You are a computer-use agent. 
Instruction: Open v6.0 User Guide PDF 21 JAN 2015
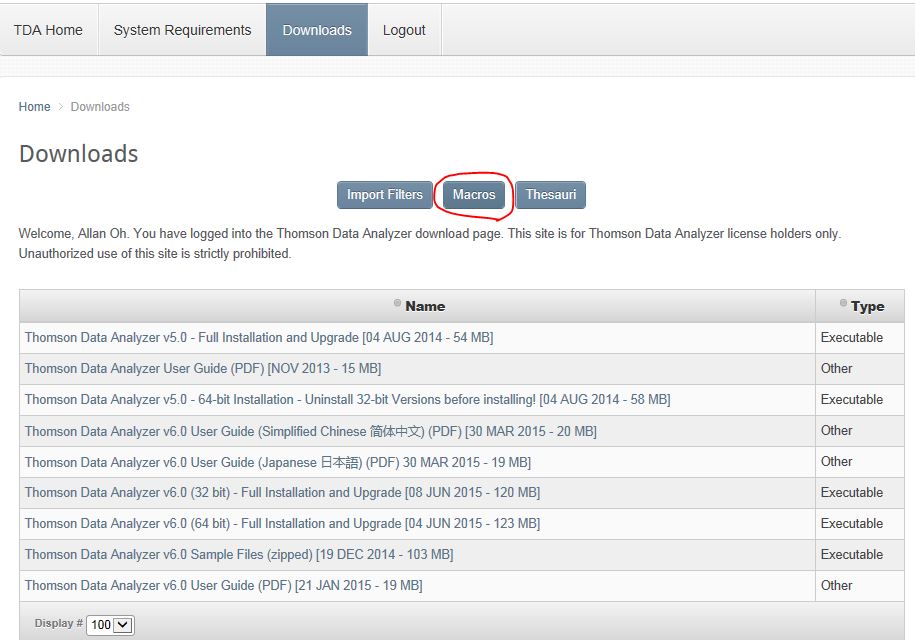[x=223, y=586]
